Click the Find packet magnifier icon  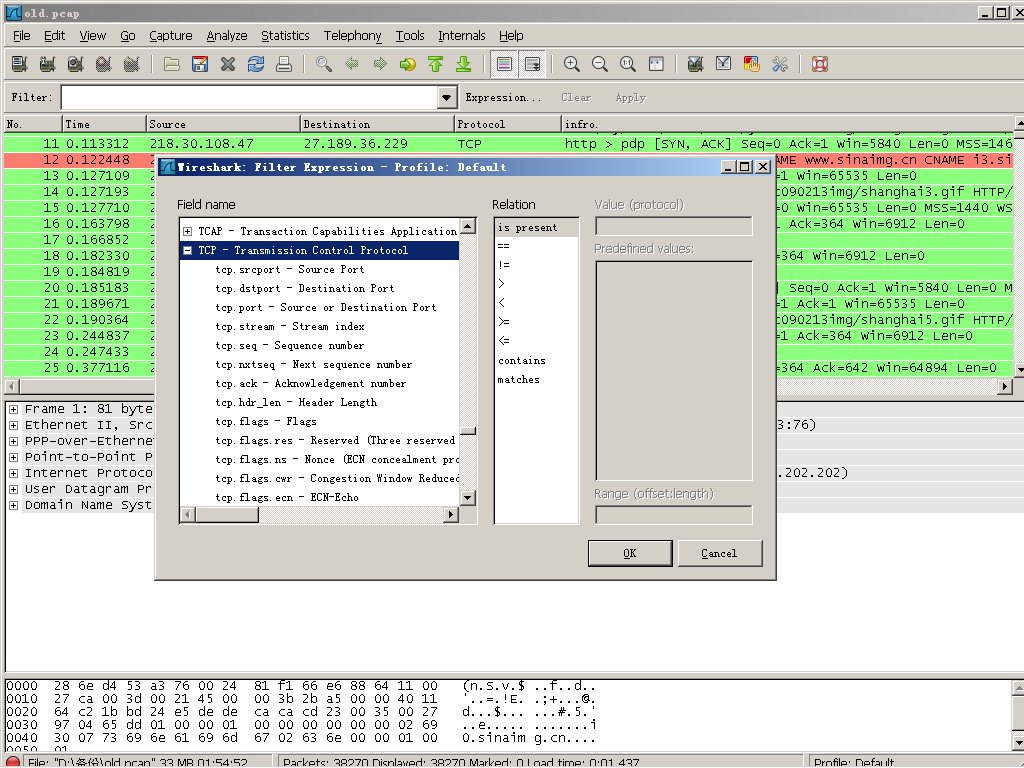324,64
